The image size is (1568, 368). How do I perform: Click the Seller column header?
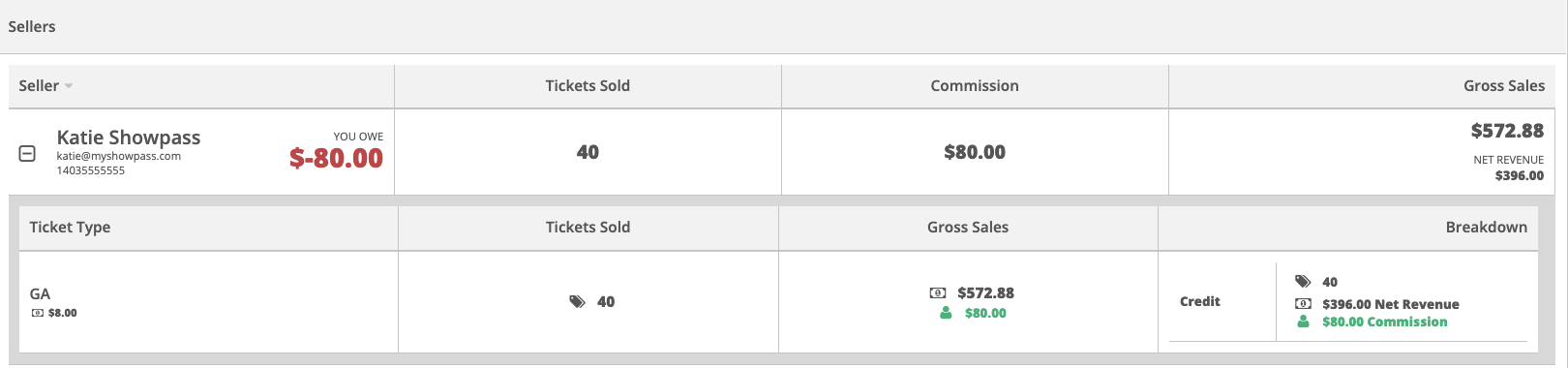click(x=39, y=86)
